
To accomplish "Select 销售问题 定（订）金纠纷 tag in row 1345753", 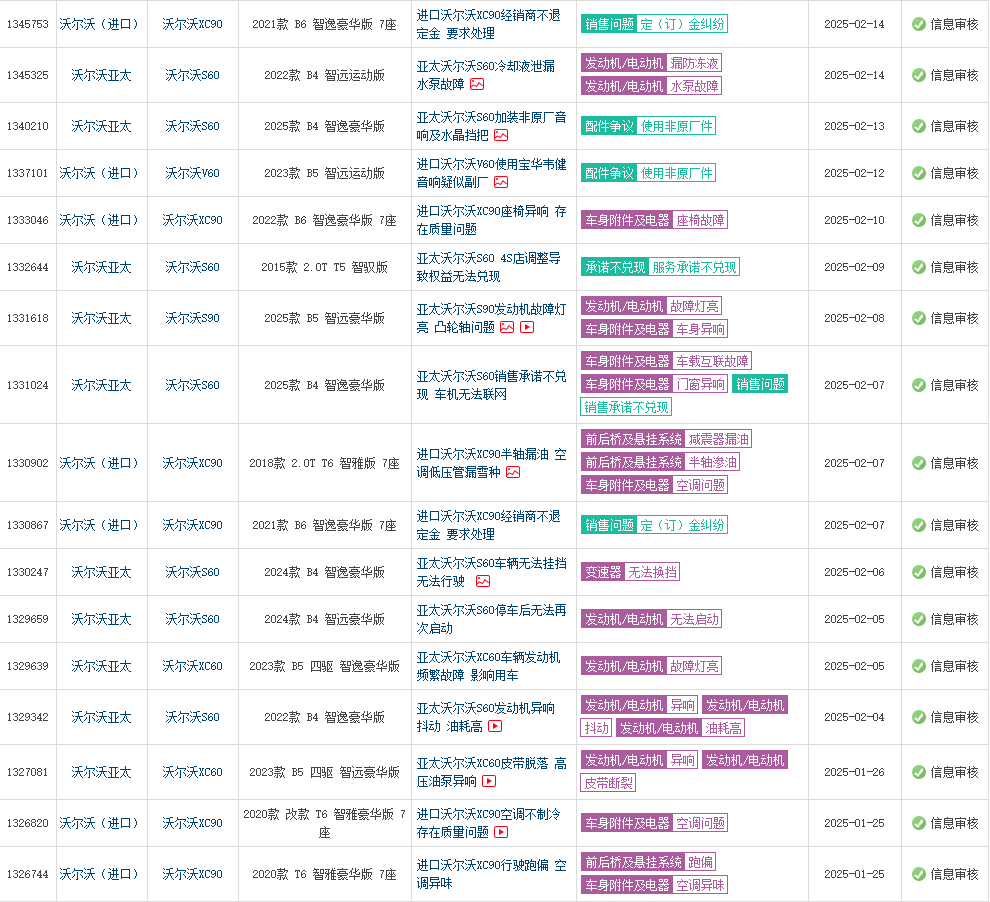I will (x=654, y=24).
